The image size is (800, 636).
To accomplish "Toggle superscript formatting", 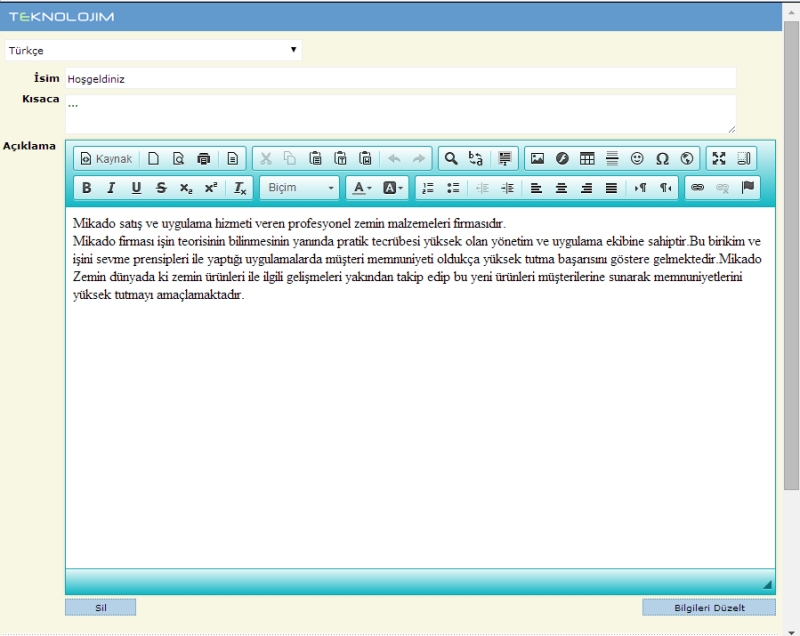I will pos(211,188).
